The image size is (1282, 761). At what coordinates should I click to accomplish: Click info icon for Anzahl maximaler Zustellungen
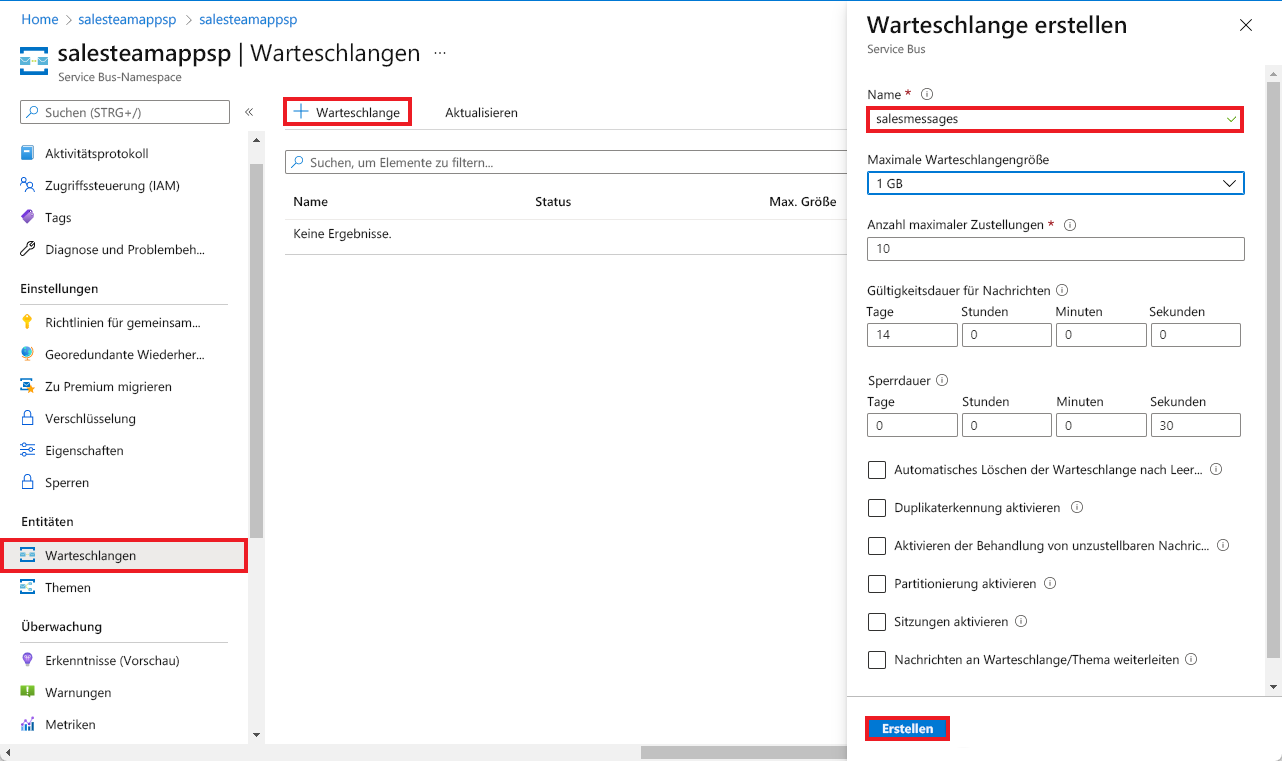[1070, 225]
